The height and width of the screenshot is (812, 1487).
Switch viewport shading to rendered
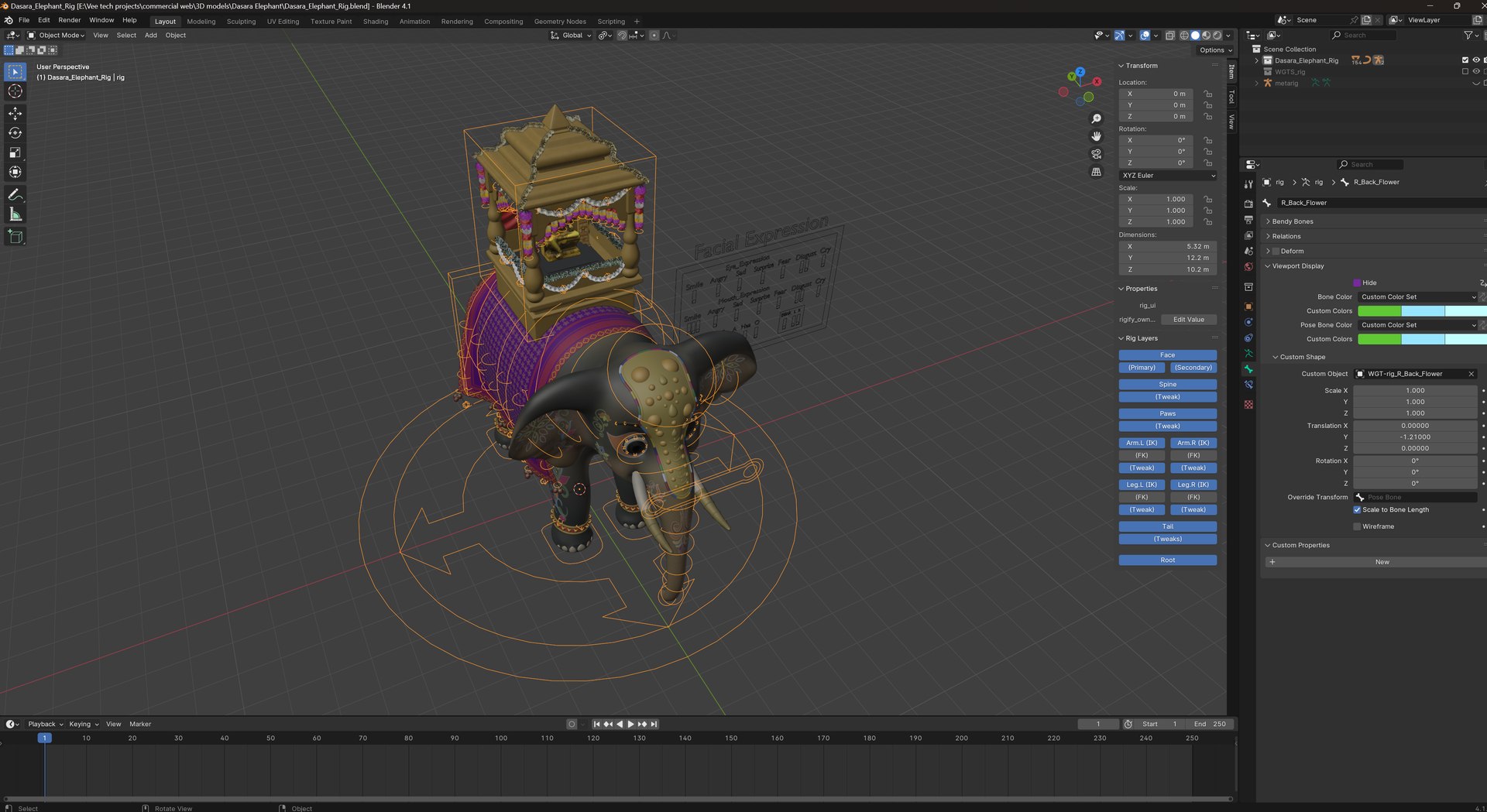click(1217, 35)
